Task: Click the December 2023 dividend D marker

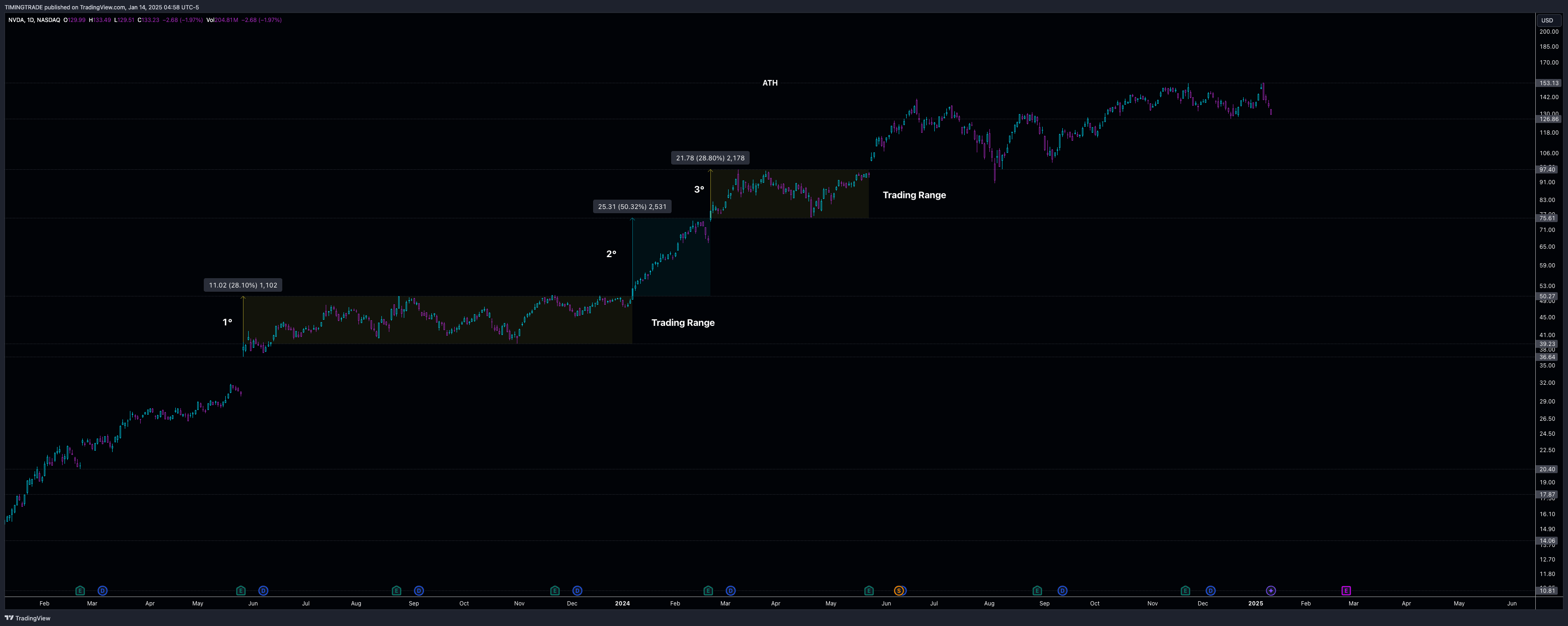Action: click(577, 590)
